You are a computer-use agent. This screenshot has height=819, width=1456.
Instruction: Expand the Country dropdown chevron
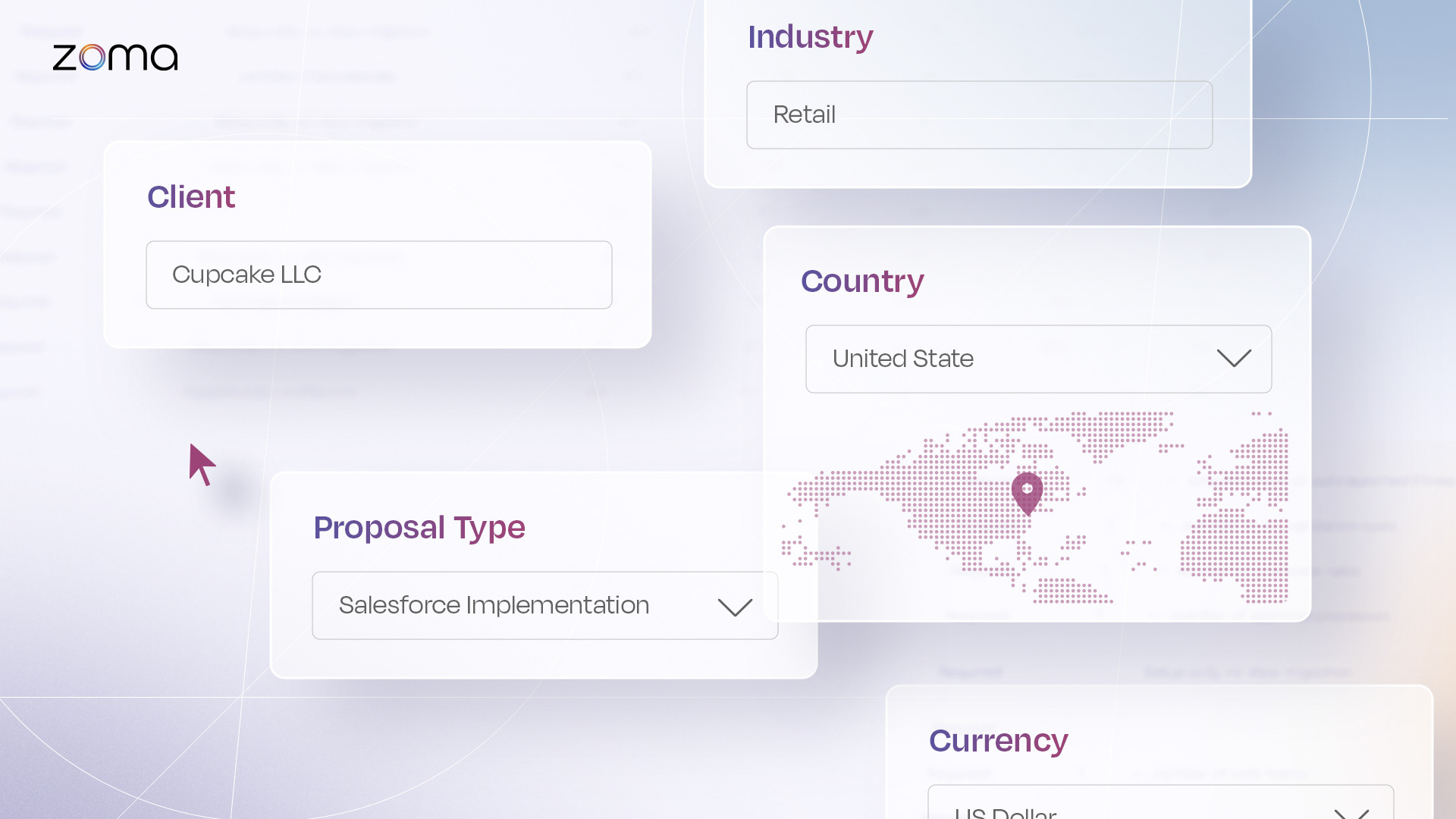[x=1234, y=358]
